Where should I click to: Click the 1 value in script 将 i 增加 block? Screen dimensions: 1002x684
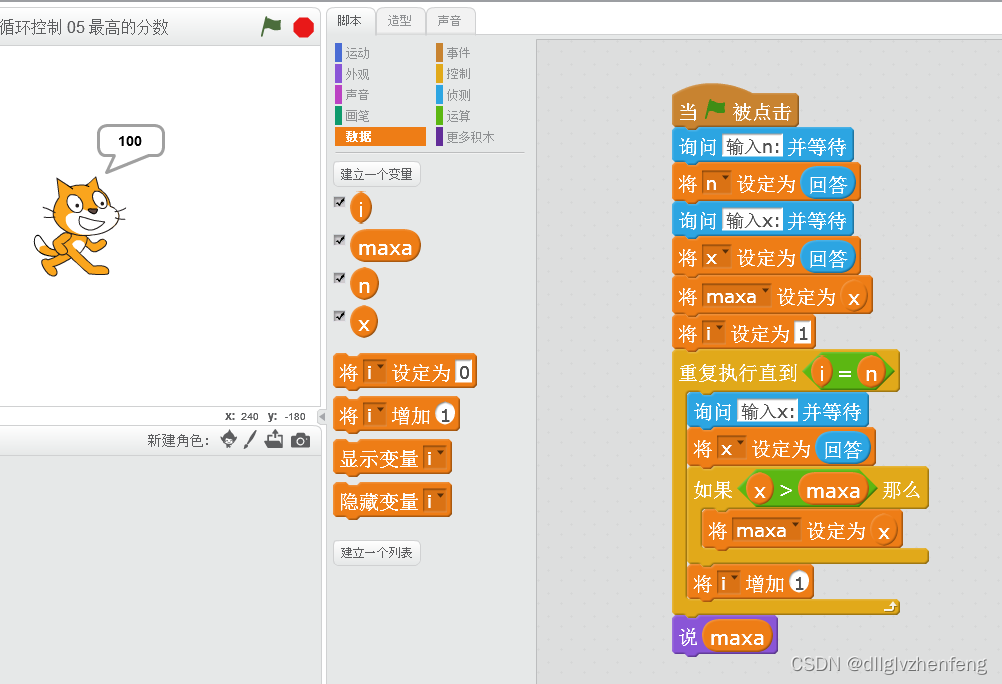tap(799, 582)
